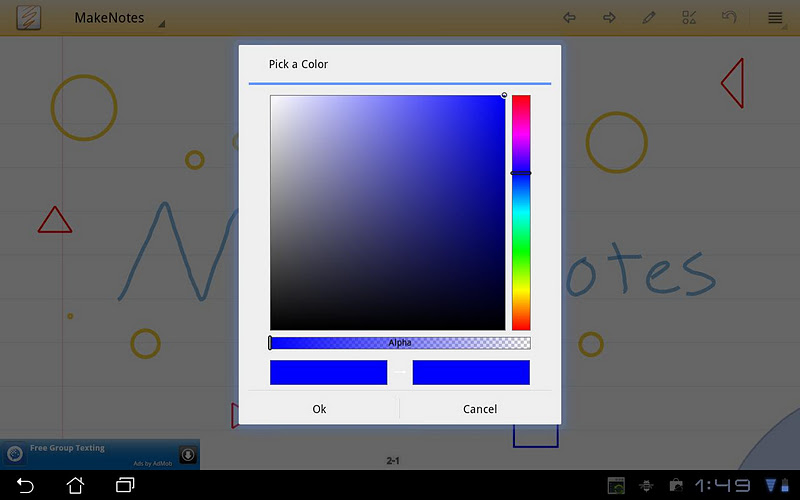Tap the Android back button
The width and height of the screenshot is (800, 500).
click(x=25, y=485)
